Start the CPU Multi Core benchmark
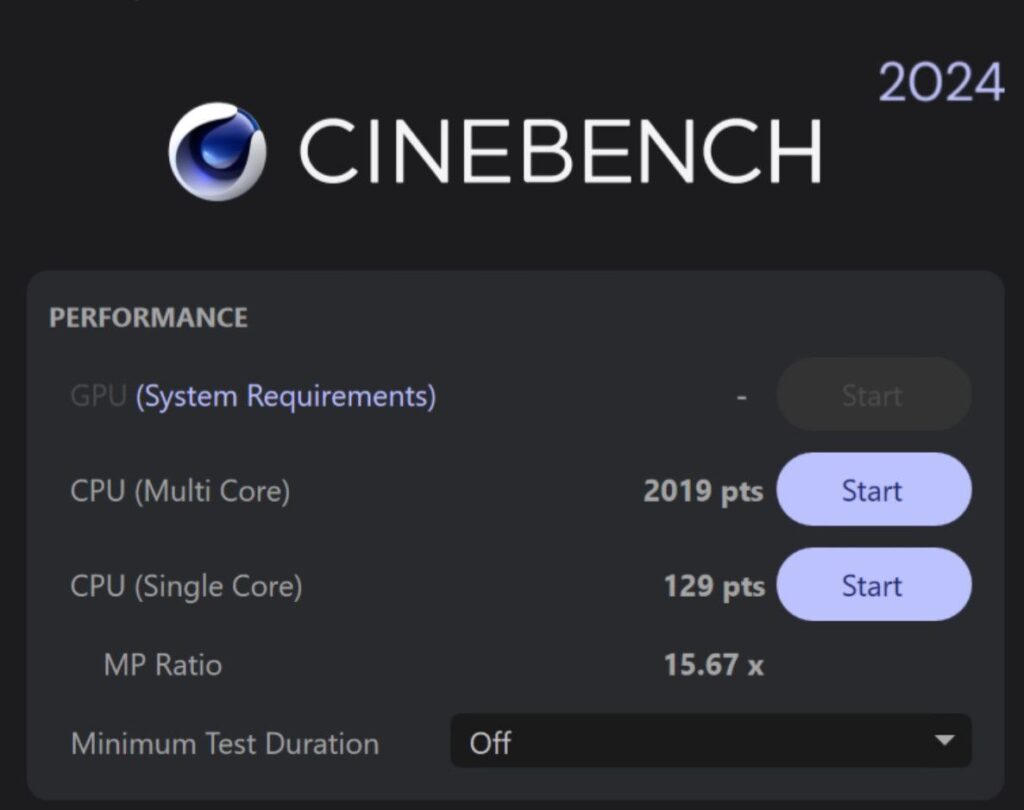 coord(873,490)
